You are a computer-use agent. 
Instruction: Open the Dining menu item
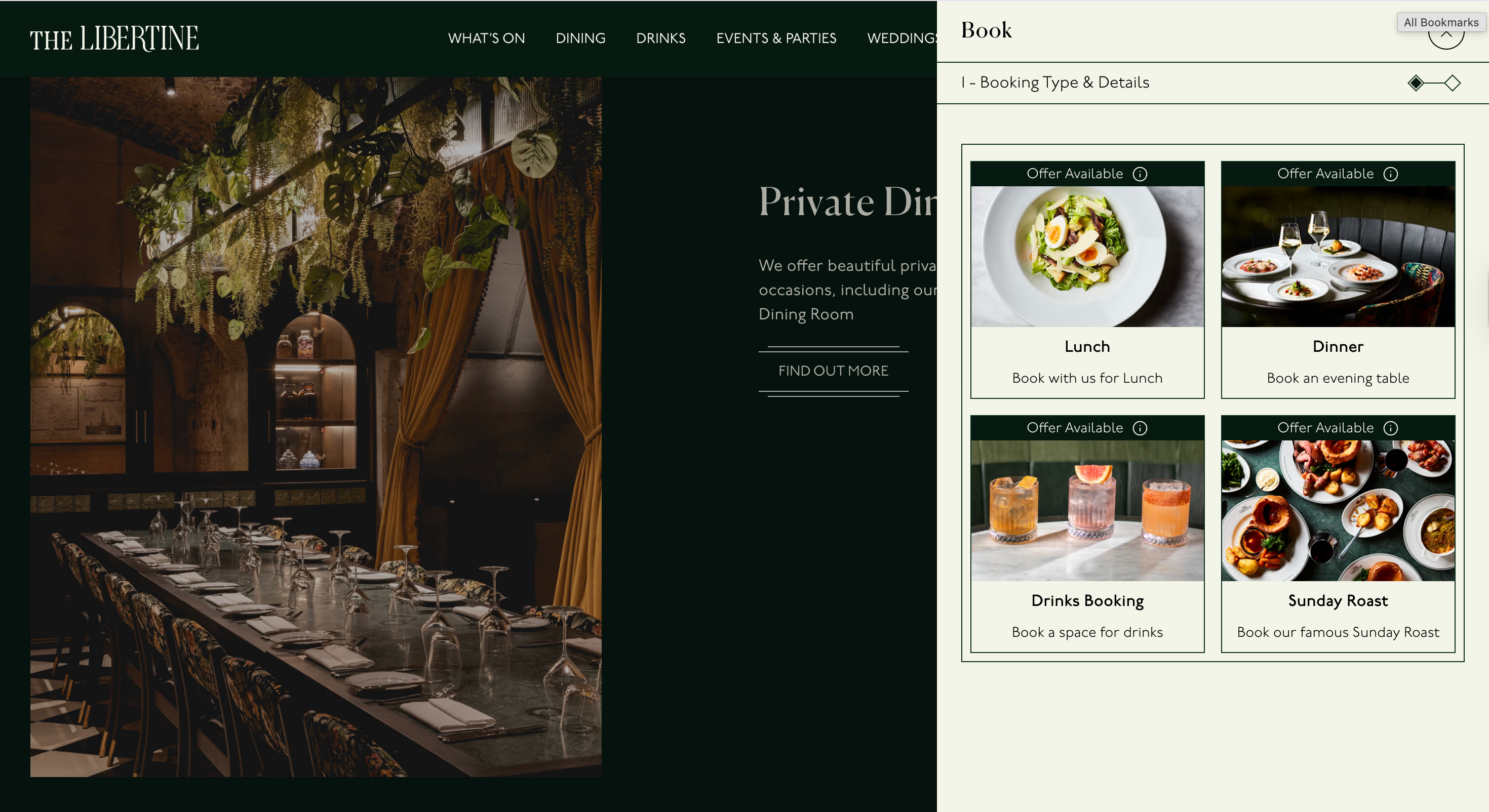580,38
